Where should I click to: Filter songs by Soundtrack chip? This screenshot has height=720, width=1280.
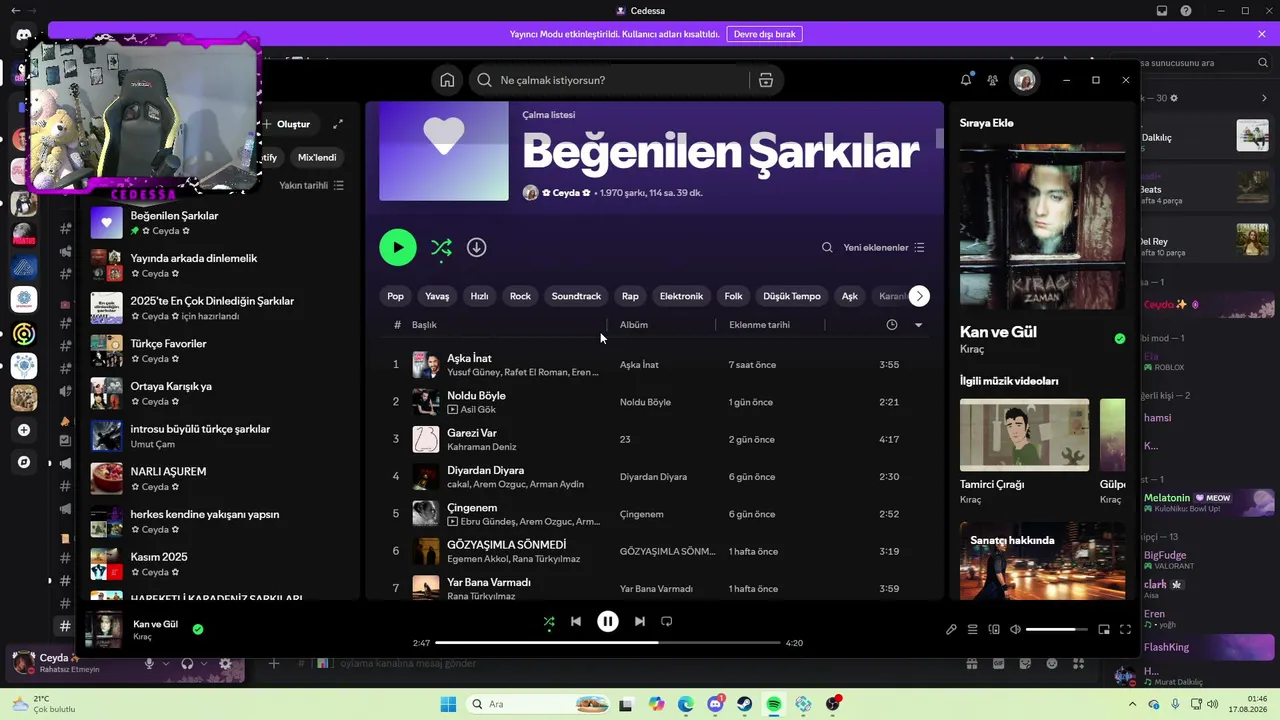[x=576, y=296]
